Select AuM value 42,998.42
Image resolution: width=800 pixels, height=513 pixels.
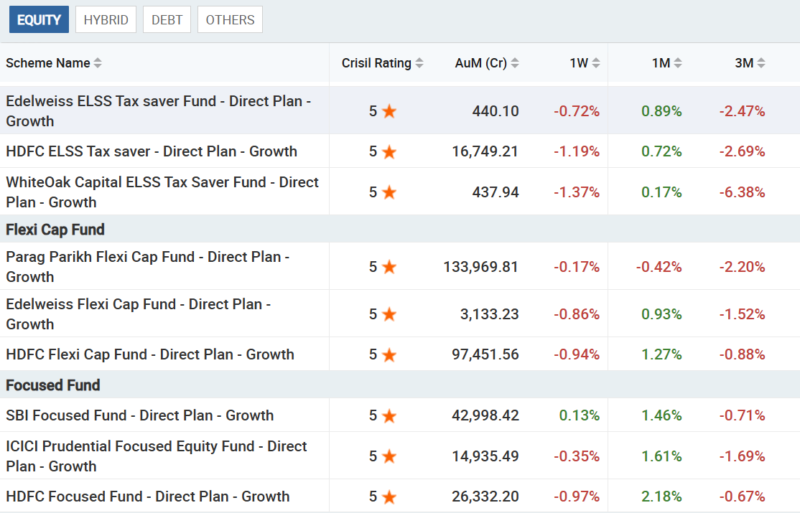pyautogui.click(x=485, y=416)
